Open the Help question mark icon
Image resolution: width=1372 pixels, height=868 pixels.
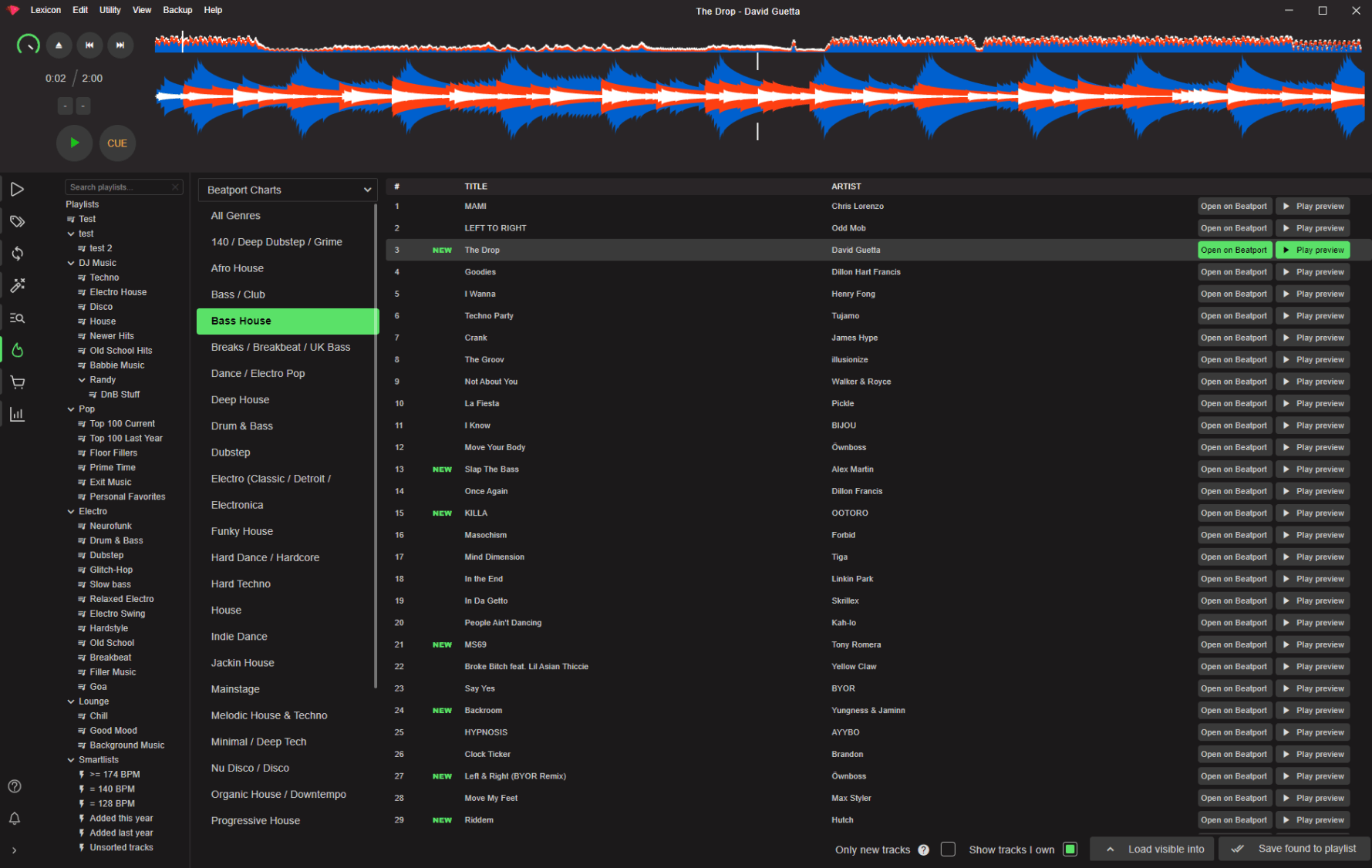[x=15, y=786]
